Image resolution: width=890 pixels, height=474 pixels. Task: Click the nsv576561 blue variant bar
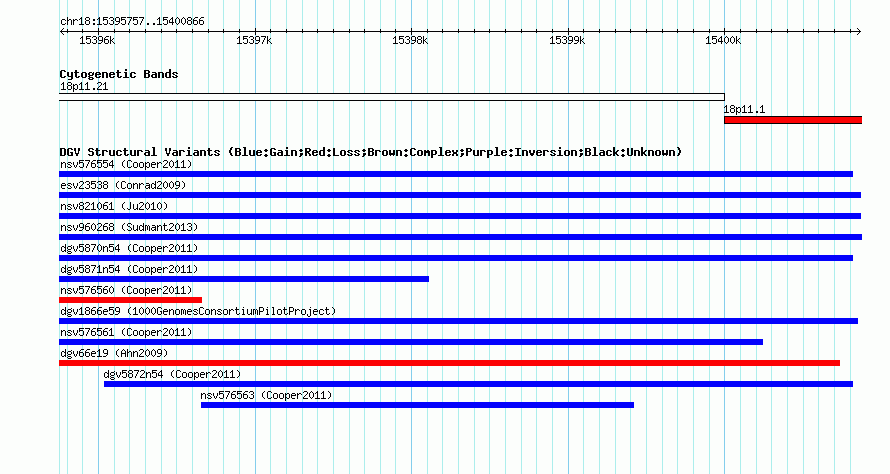point(411,342)
